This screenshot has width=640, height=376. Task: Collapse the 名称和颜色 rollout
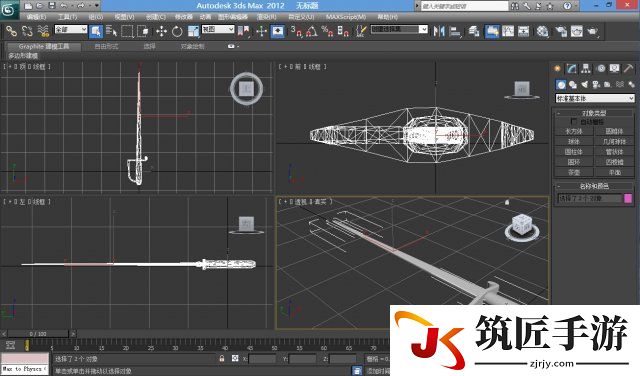tap(594, 186)
